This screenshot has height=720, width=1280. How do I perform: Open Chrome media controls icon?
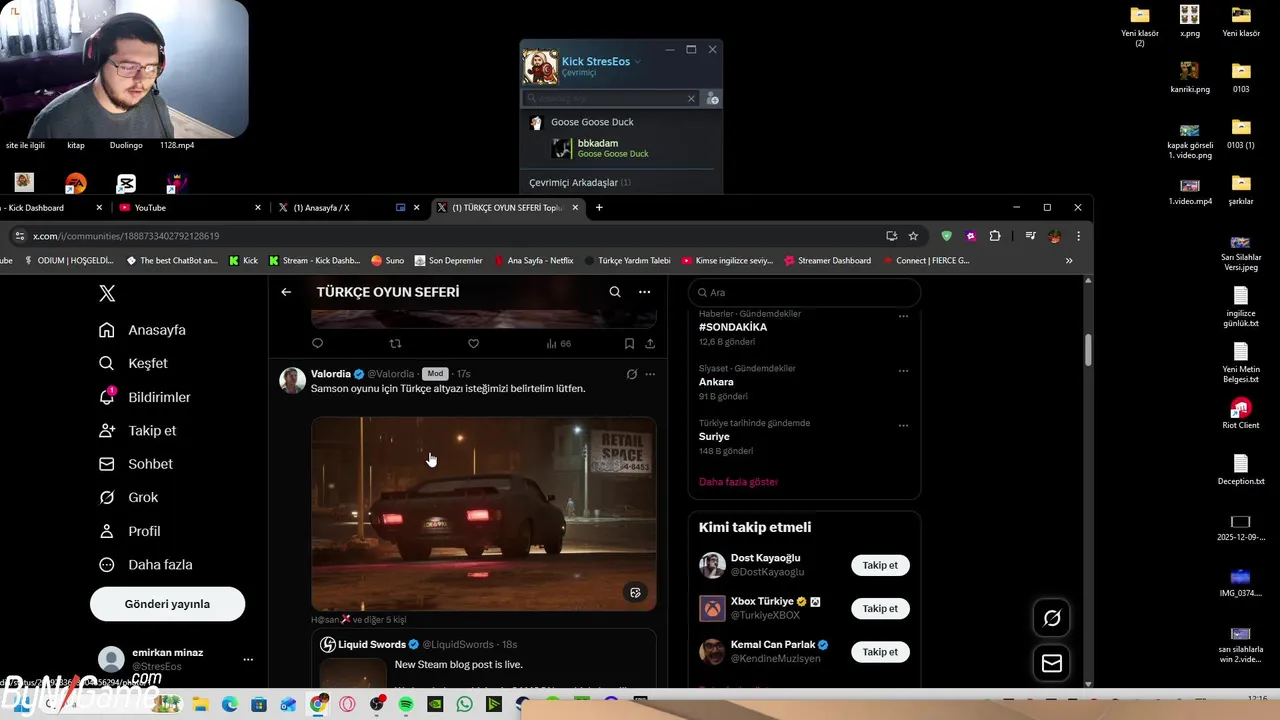[x=1030, y=236]
